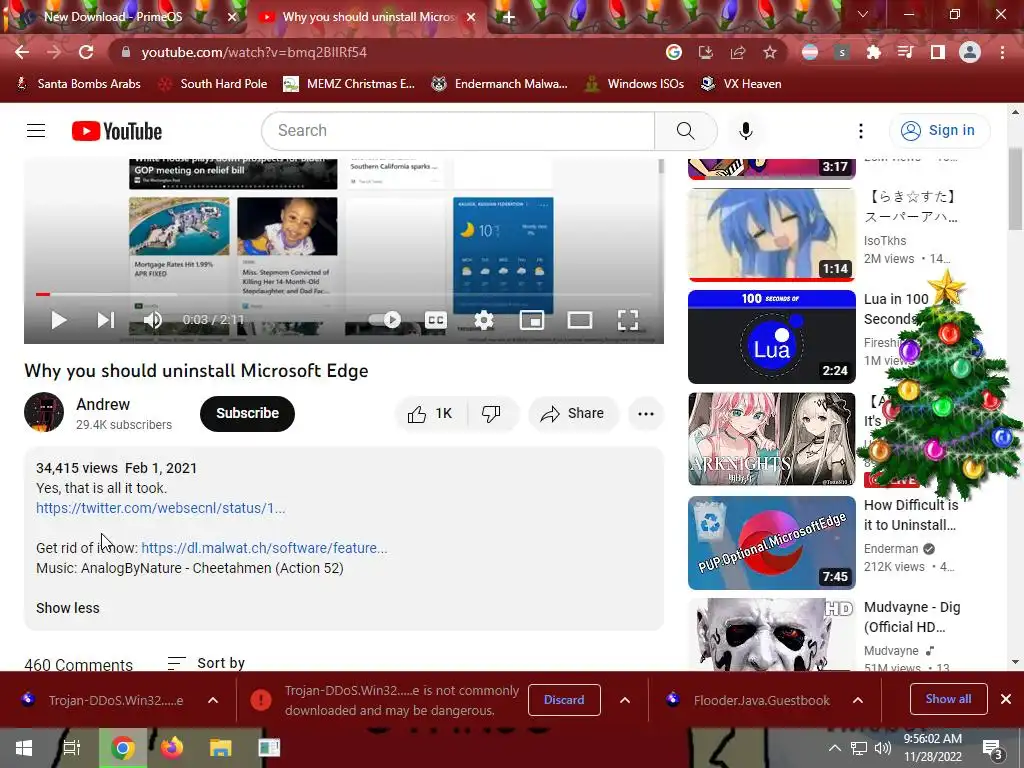The width and height of the screenshot is (1024, 768).
Task: Share the video
Action: pyautogui.click(x=572, y=413)
